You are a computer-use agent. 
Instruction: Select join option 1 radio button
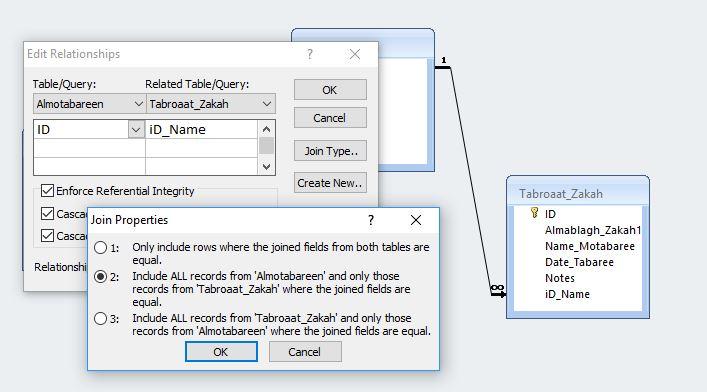(100, 248)
